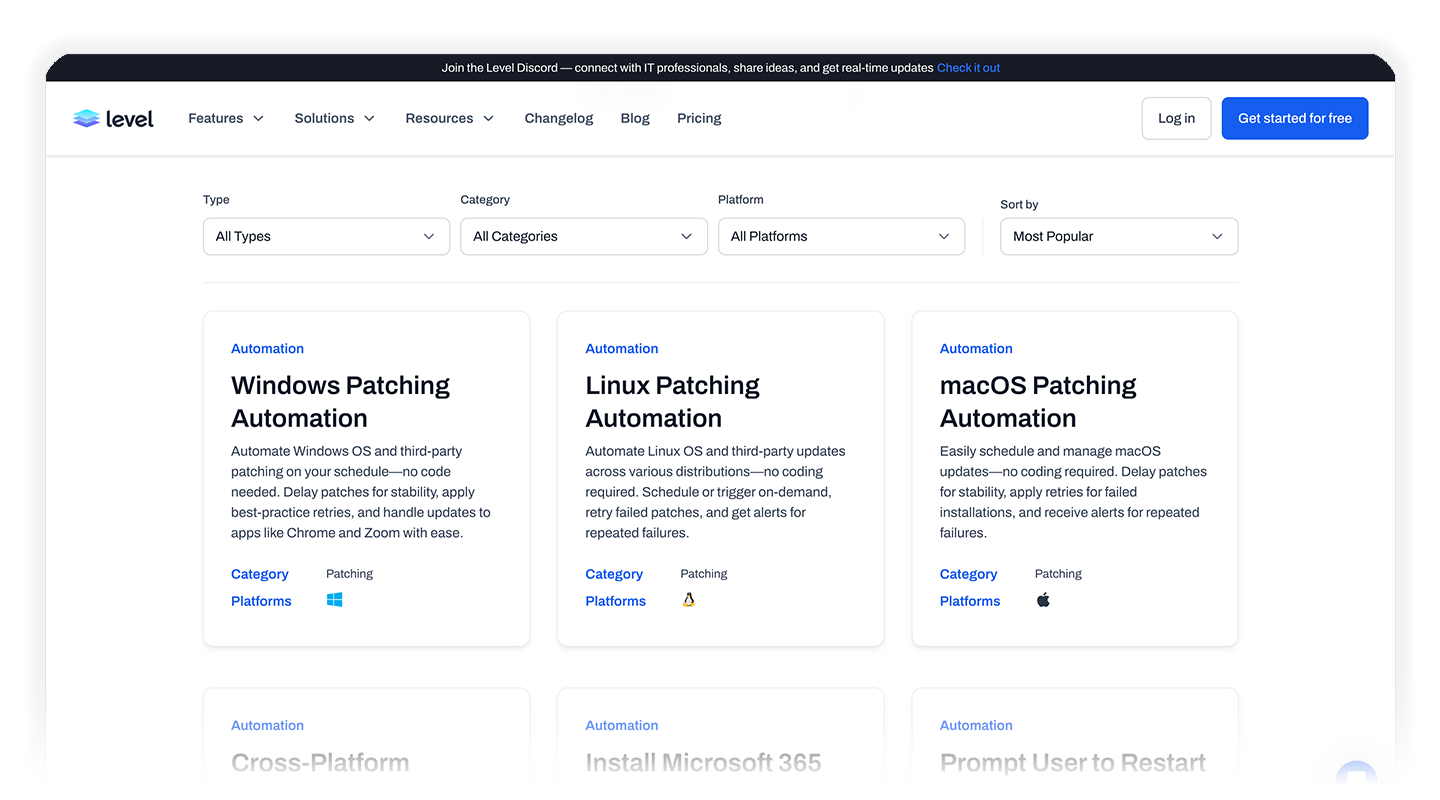Click the Patching category value in macOS card
The width and height of the screenshot is (1440, 800).
point(1058,574)
